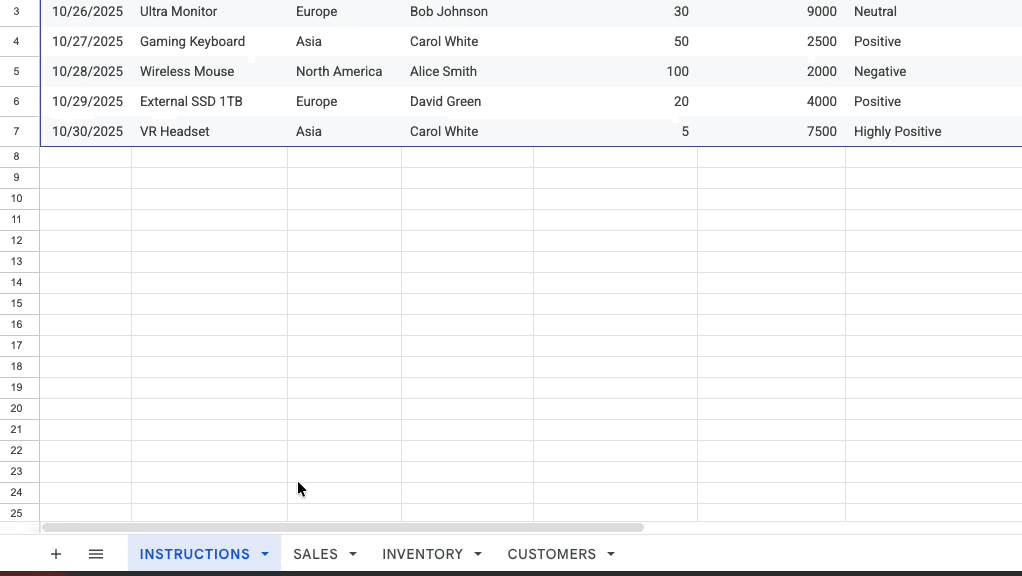Viewport: 1022px width, 576px height.
Task: Select Positive in the Gaming Keyboard row
Action: pos(933,42)
